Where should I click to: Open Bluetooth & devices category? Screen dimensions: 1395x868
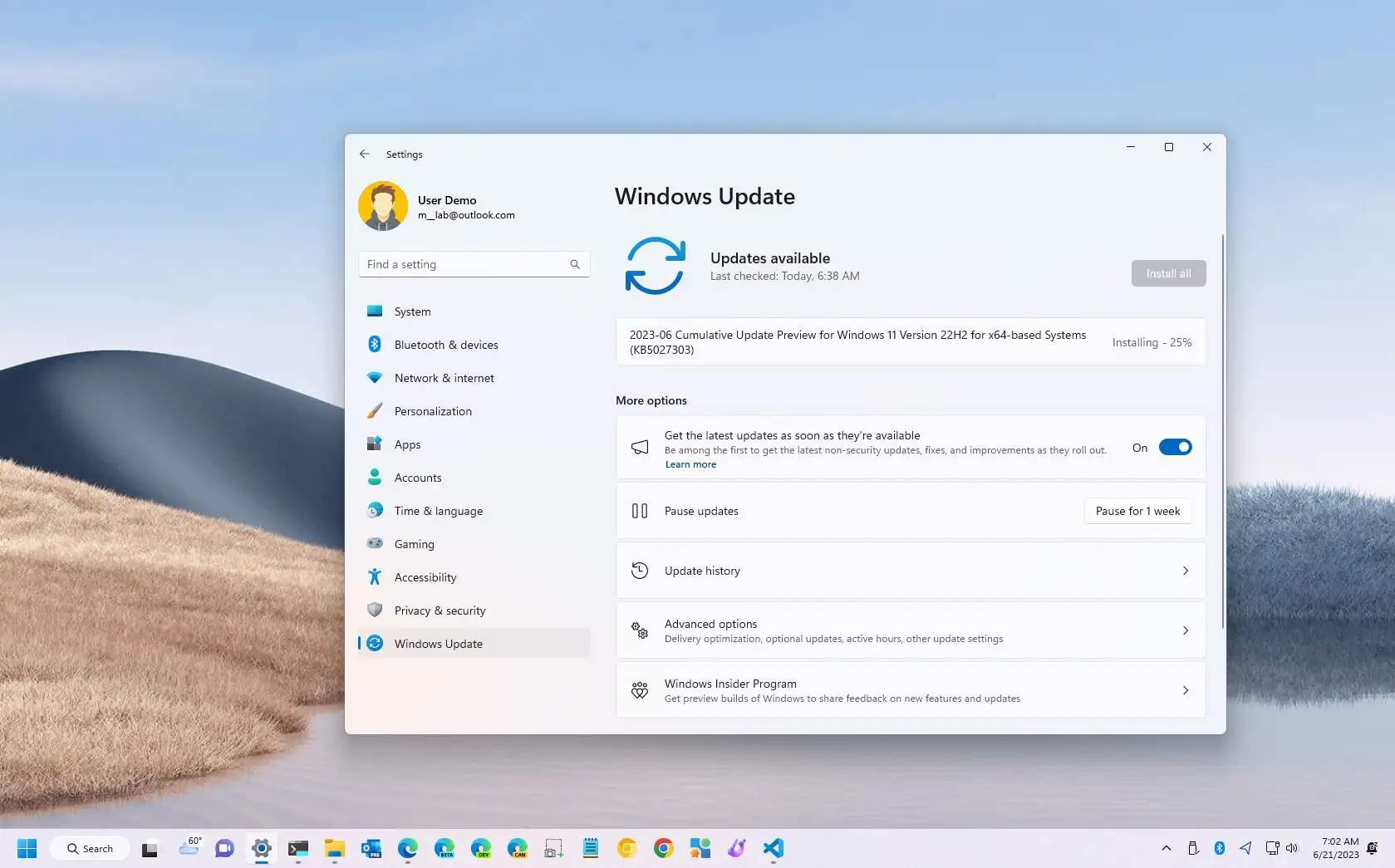tap(474, 345)
